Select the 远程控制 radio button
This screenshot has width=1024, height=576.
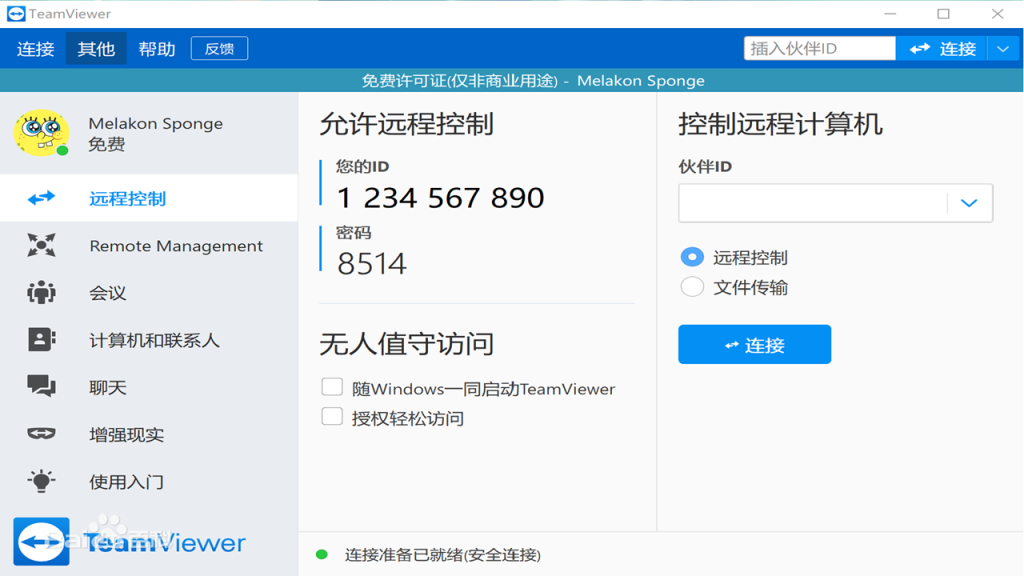coord(692,257)
